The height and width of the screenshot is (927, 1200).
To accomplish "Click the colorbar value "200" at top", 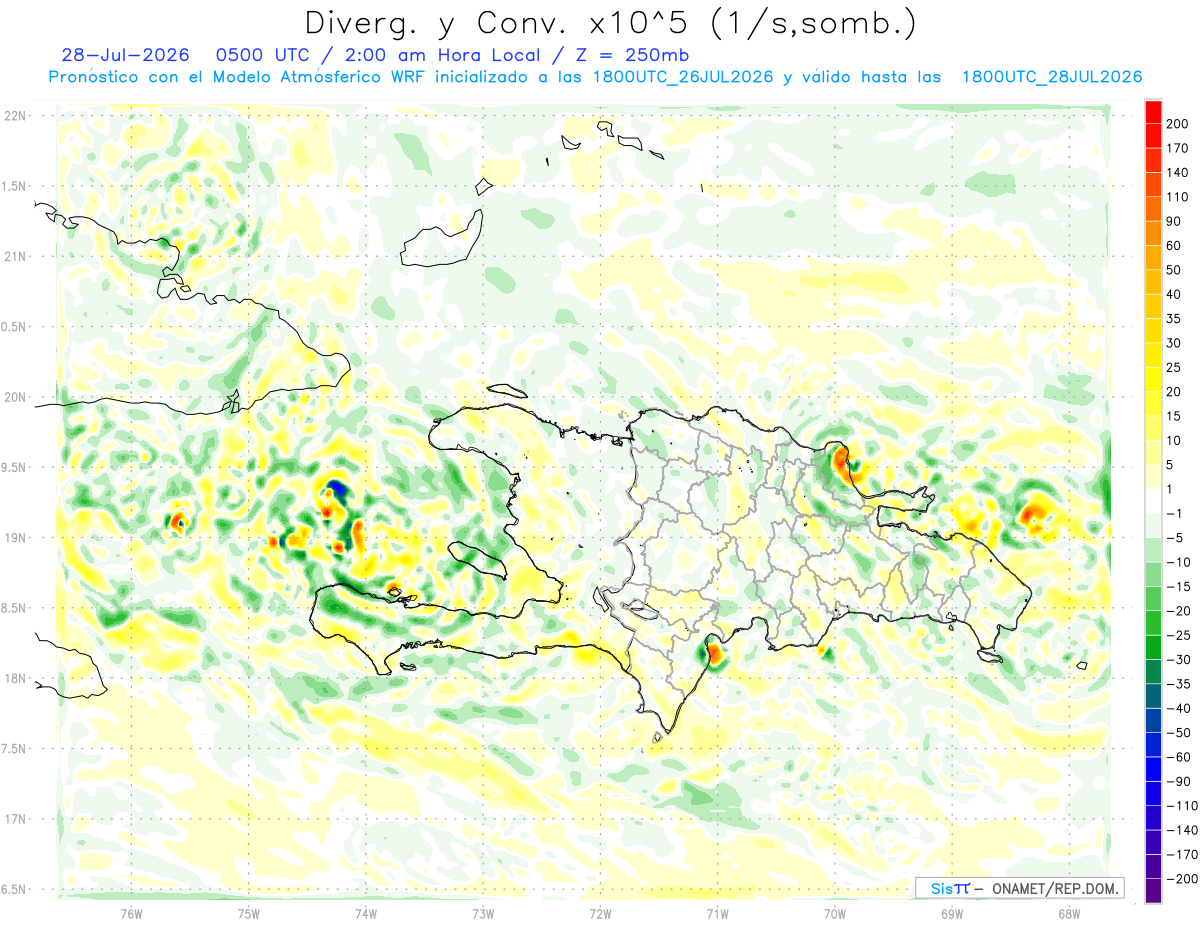I will pyautogui.click(x=1179, y=124).
